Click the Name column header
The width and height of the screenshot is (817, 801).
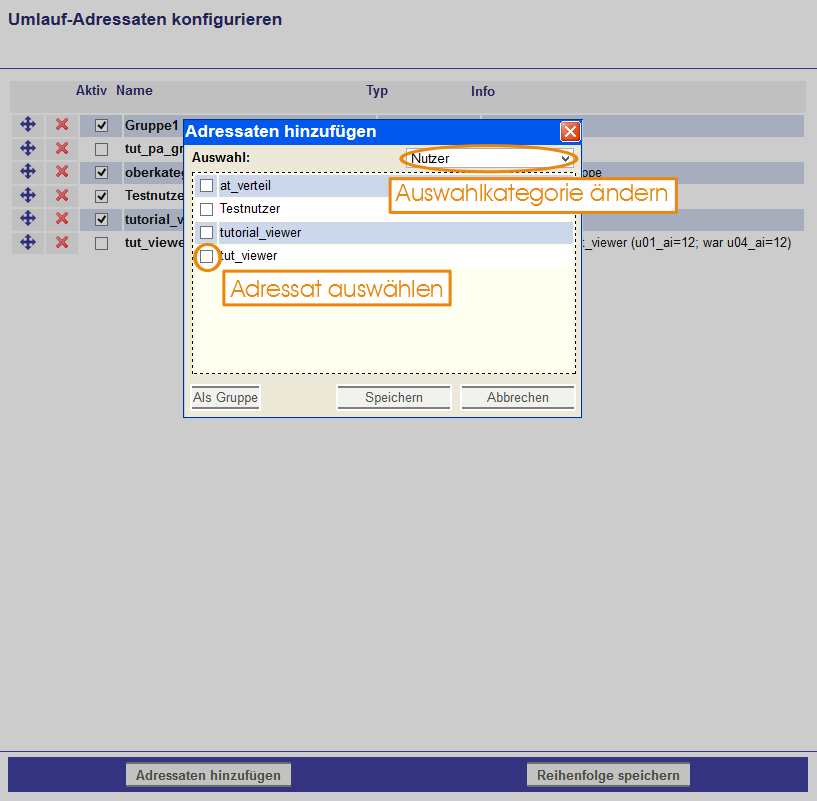coord(134,91)
